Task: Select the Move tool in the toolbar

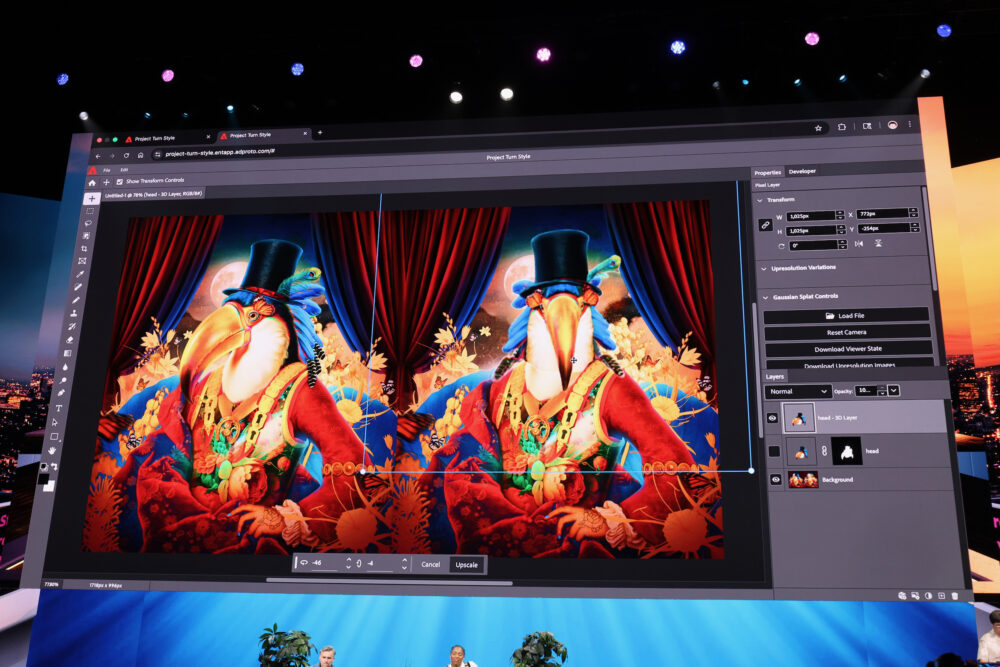Action: [91, 198]
